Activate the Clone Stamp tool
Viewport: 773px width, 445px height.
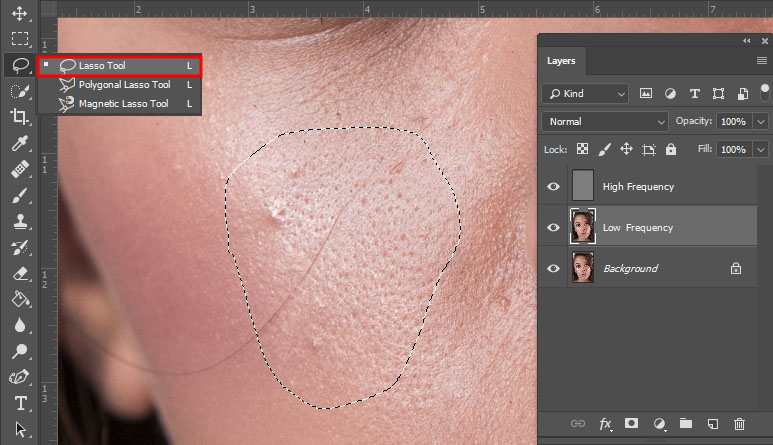tap(19, 221)
